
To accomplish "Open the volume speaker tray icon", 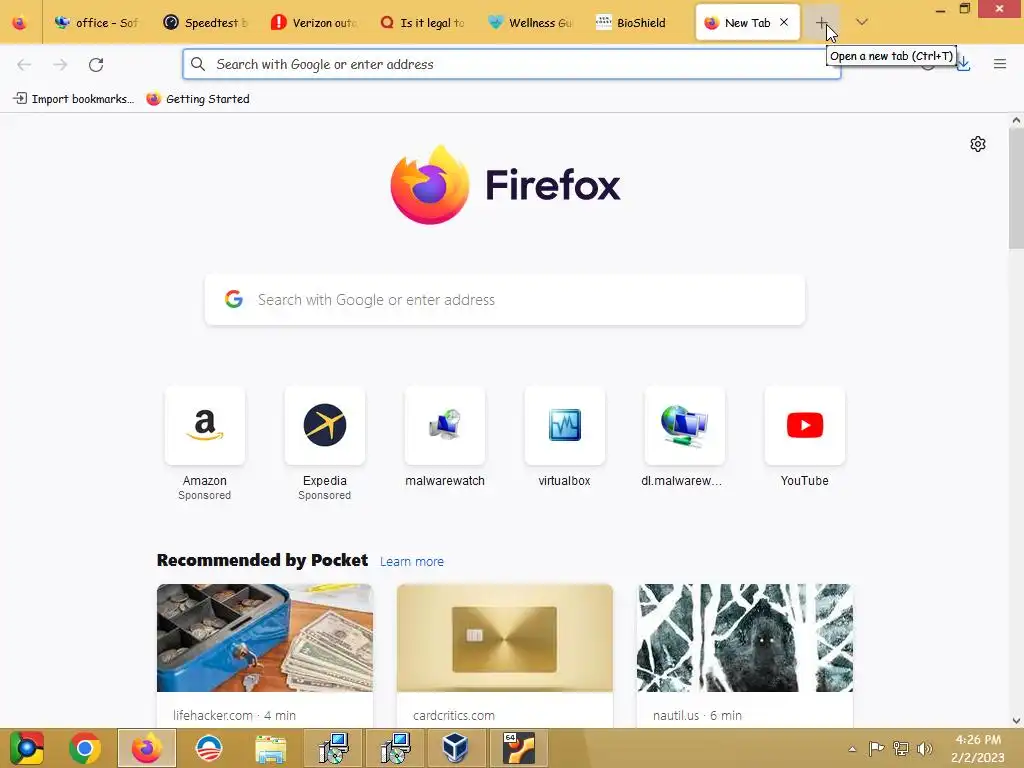I will click(925, 749).
